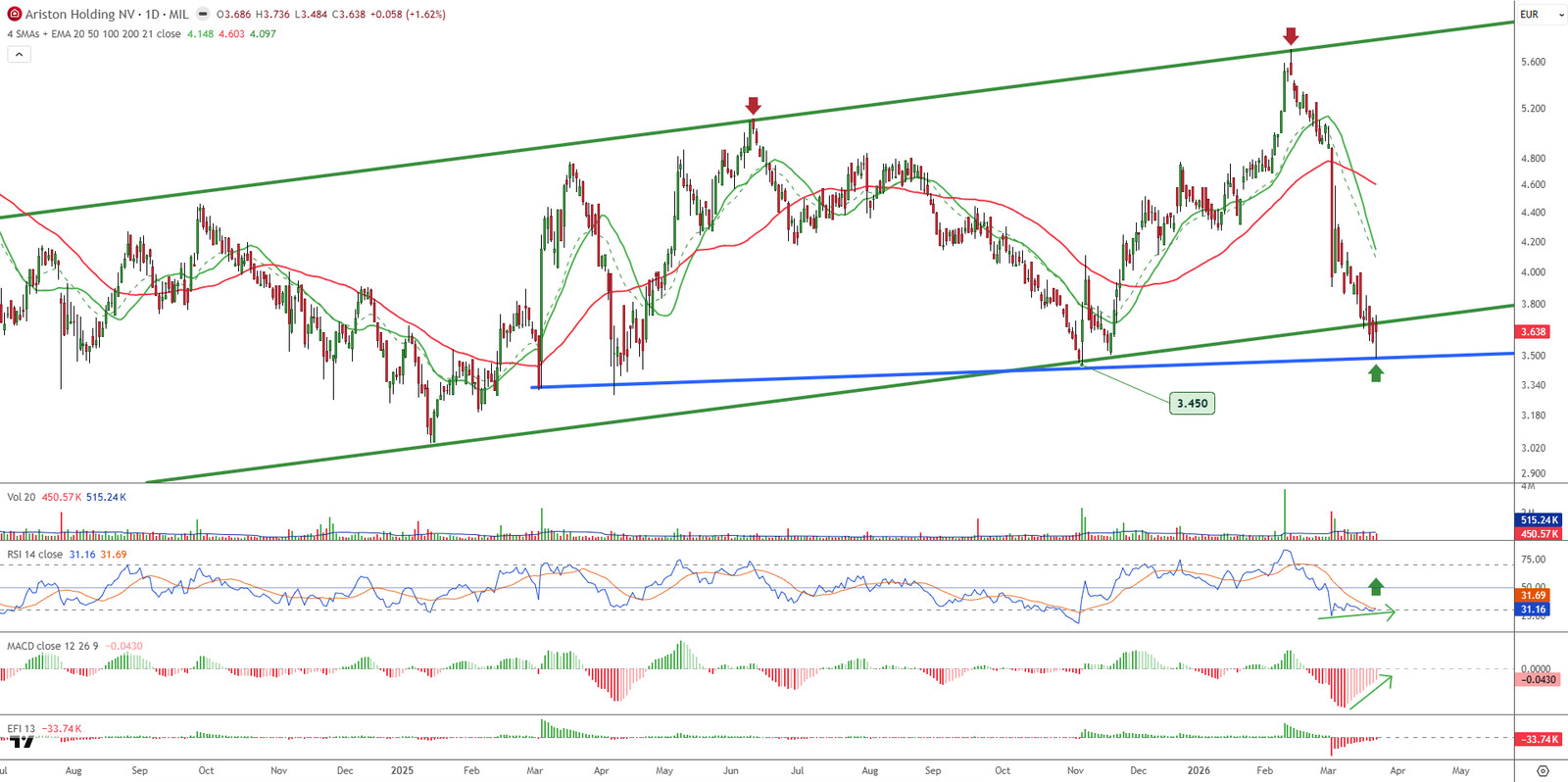This screenshot has height=782, width=1568.
Task: Select the red down arrow at February peak
Action: (x=1291, y=37)
